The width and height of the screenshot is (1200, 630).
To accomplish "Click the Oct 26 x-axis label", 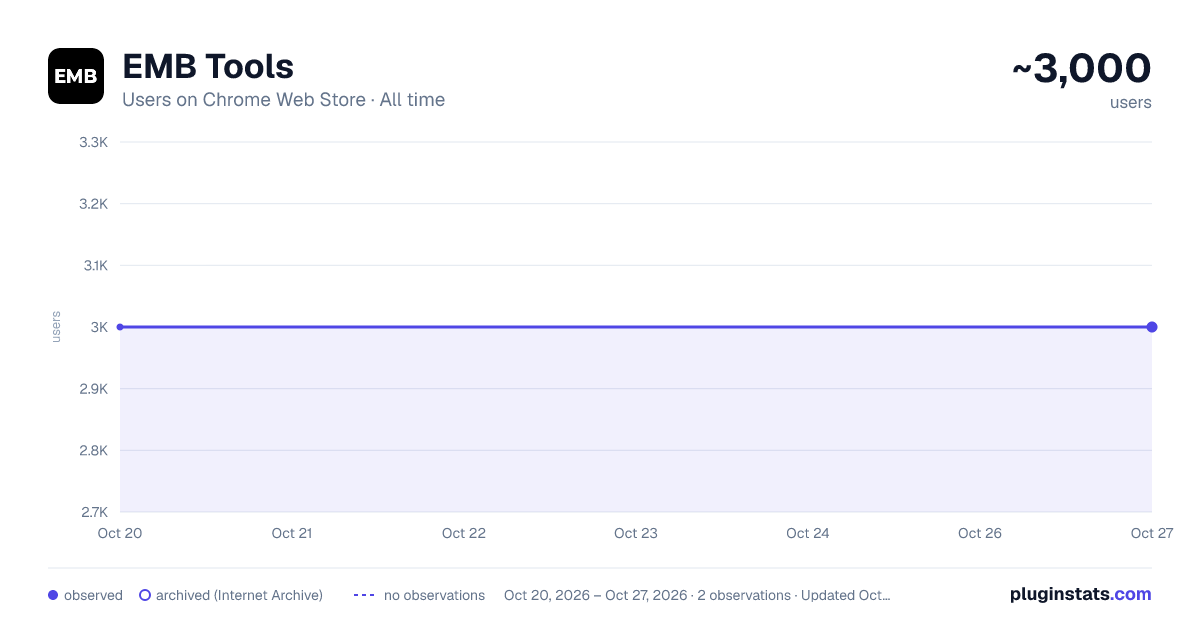I will click(980, 533).
